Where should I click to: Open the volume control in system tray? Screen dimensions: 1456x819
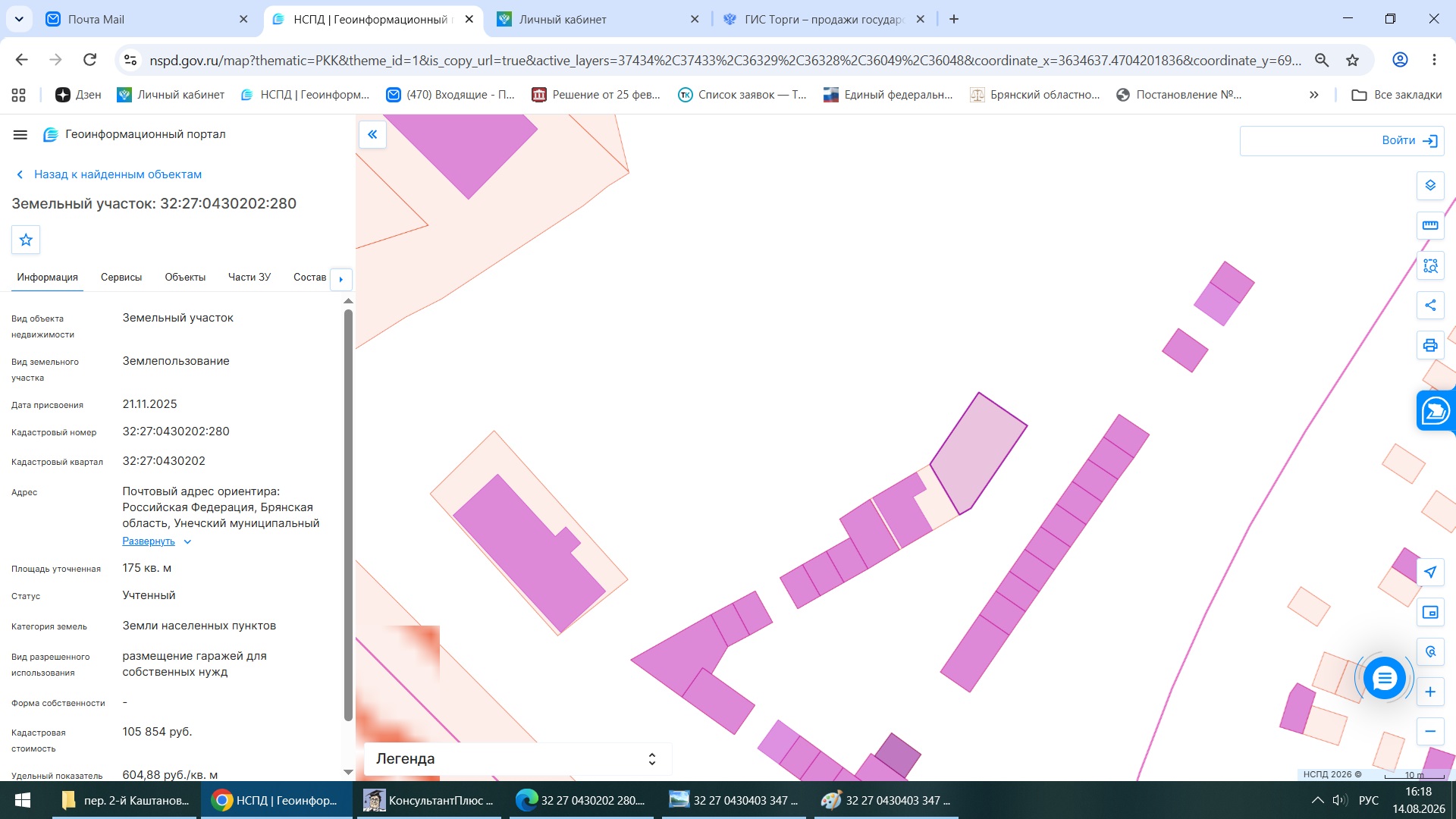point(1340,800)
